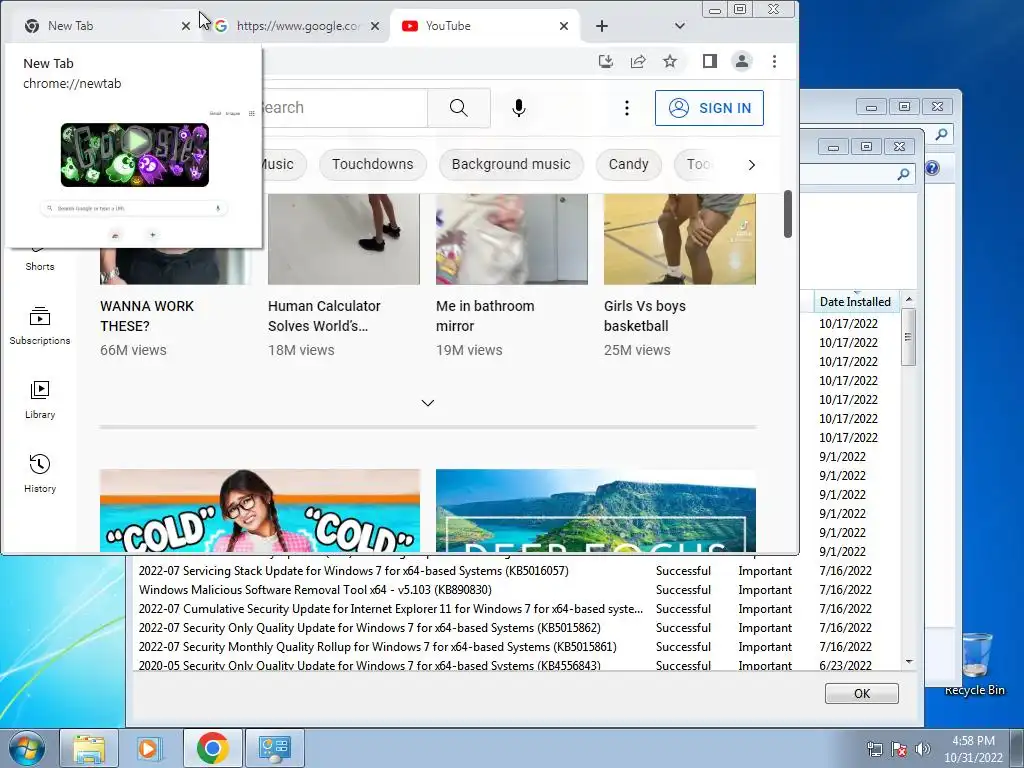The height and width of the screenshot is (768, 1024).
Task: Close the google.com tab
Action: (x=375, y=26)
